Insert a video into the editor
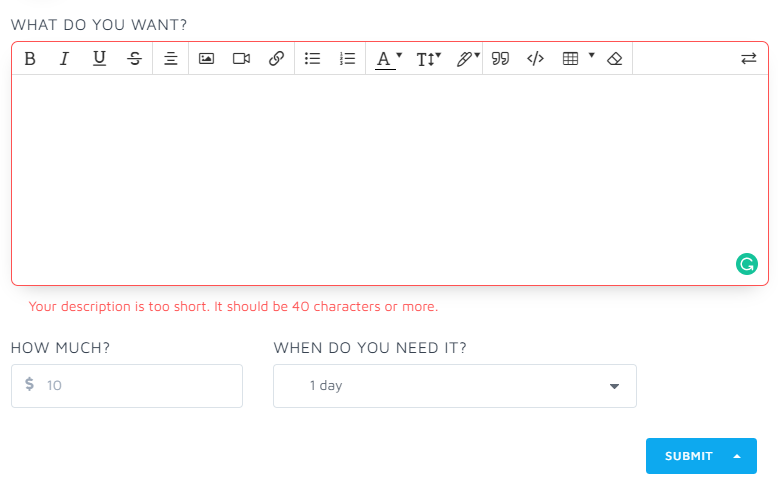The image size is (778, 491). point(241,59)
